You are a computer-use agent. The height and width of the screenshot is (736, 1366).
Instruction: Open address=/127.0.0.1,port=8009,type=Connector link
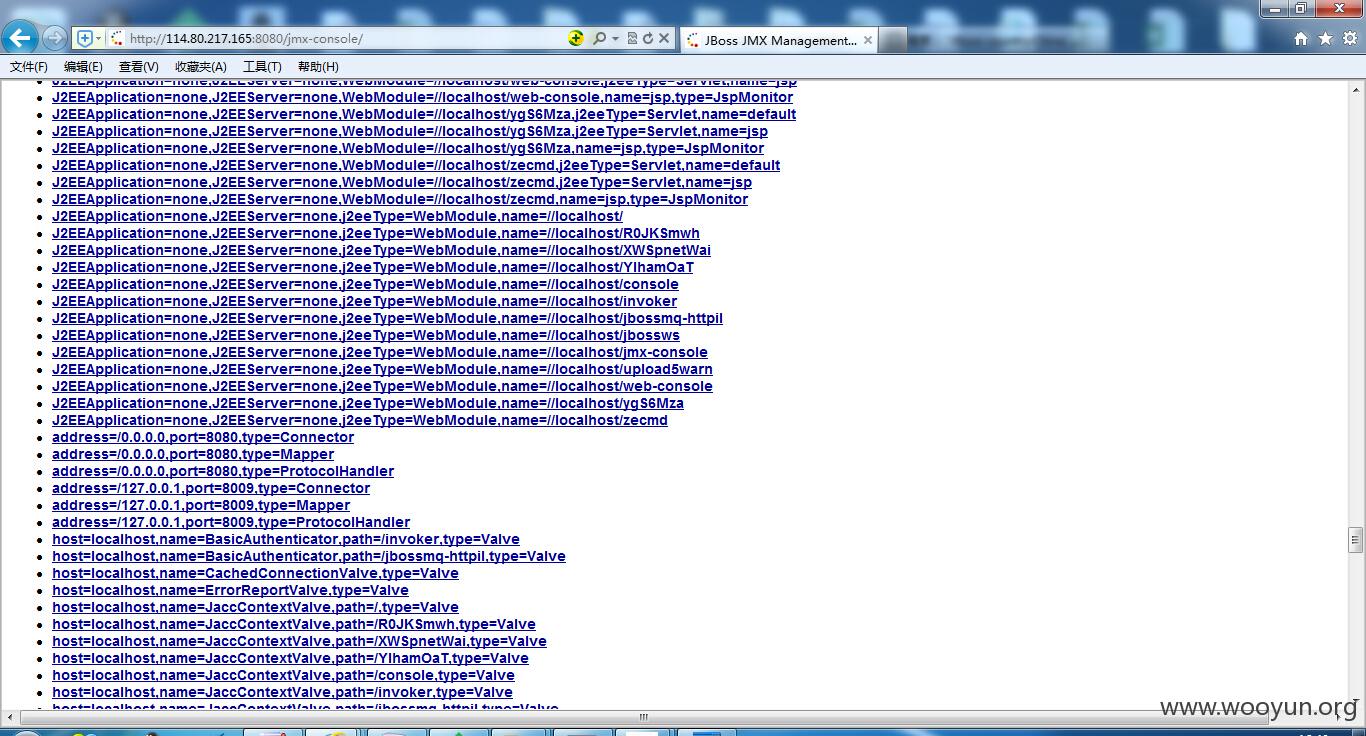point(211,488)
